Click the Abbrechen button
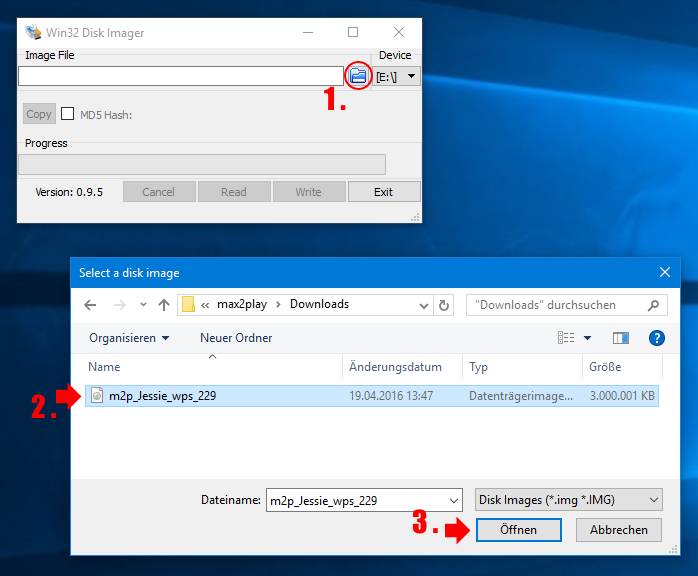Viewport: 698px width, 576px height. [x=619, y=530]
